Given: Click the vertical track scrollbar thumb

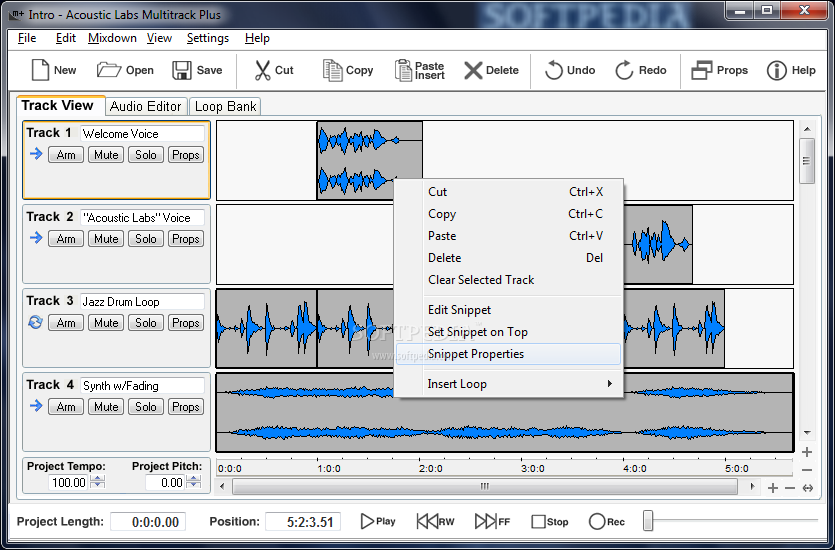Looking at the screenshot, I should 807,161.
